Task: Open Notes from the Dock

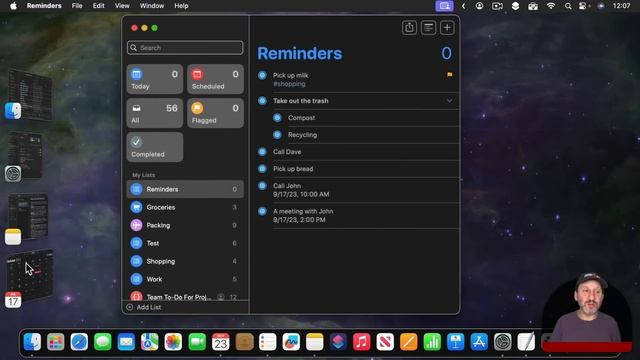Action: (315, 342)
